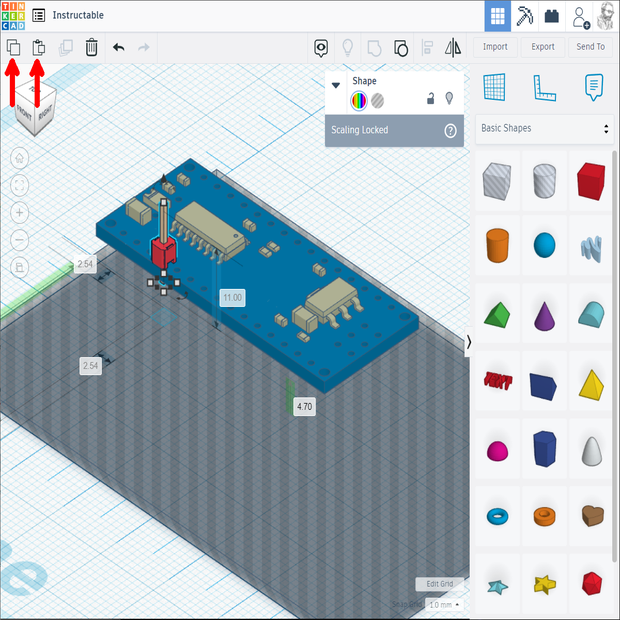Click the Copy icon in the toolbar
Viewport: 620px width, 620px height.
point(13,47)
